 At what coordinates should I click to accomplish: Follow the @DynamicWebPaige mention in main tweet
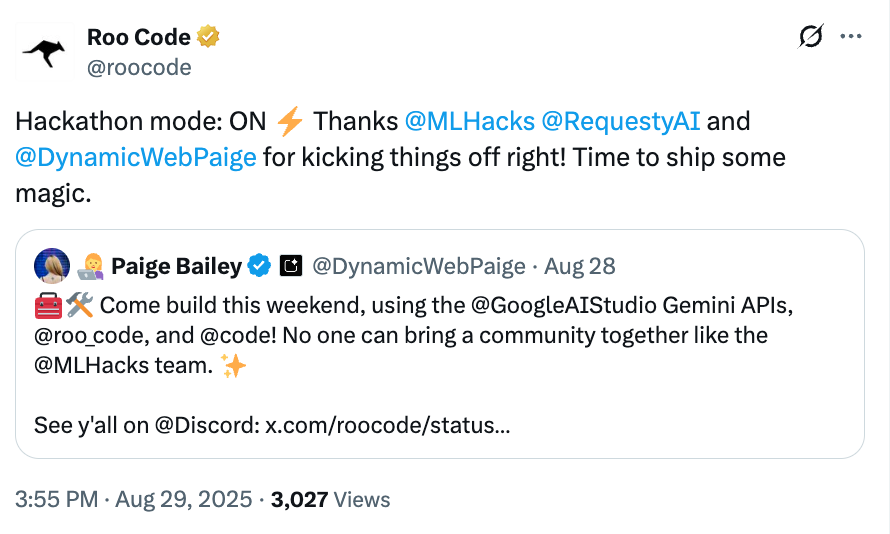pyautogui.click(x=136, y=157)
